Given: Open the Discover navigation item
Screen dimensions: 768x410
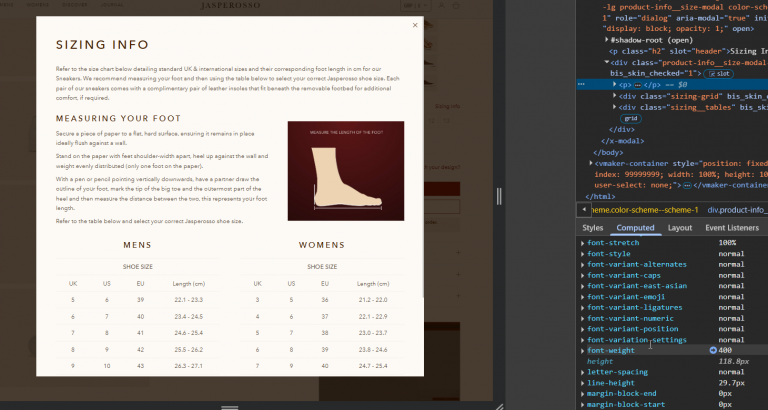Looking at the screenshot, I should pos(74,5).
